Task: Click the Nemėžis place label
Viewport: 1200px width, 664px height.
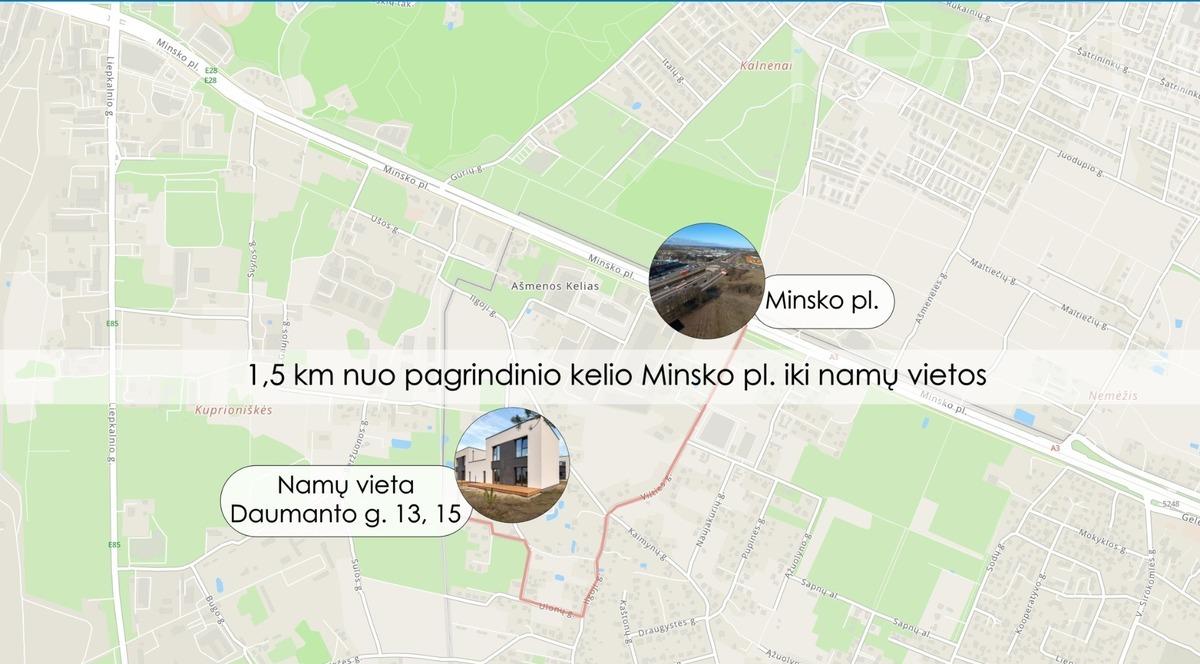Action: tap(1106, 394)
